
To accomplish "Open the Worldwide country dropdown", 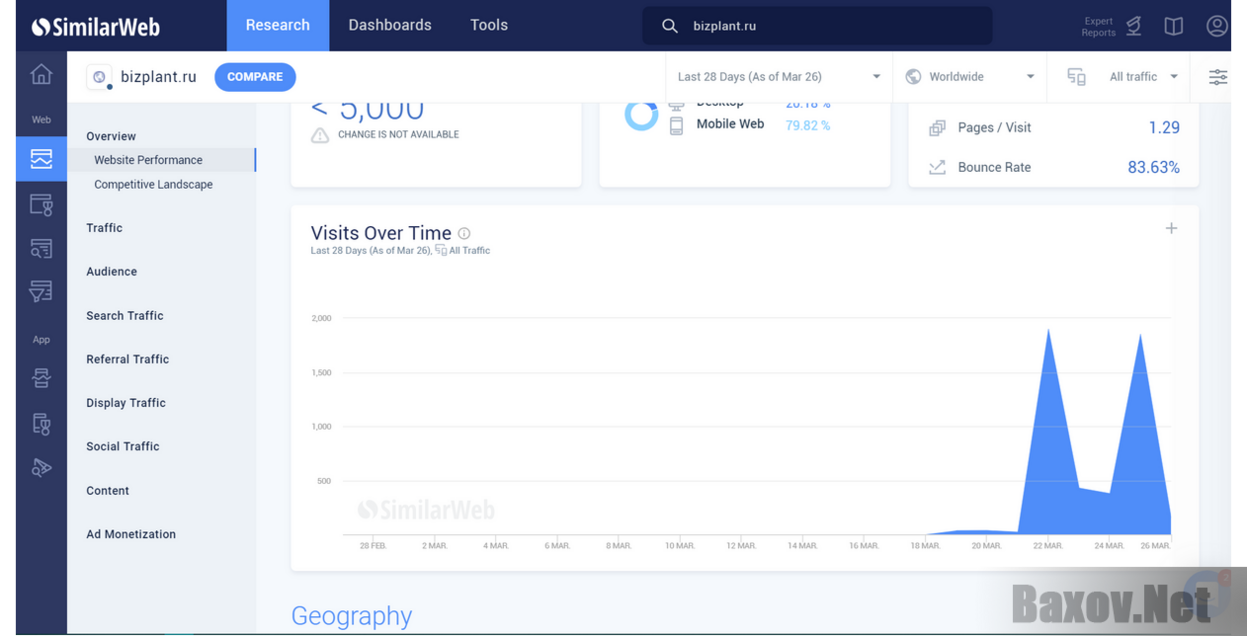I will point(969,77).
